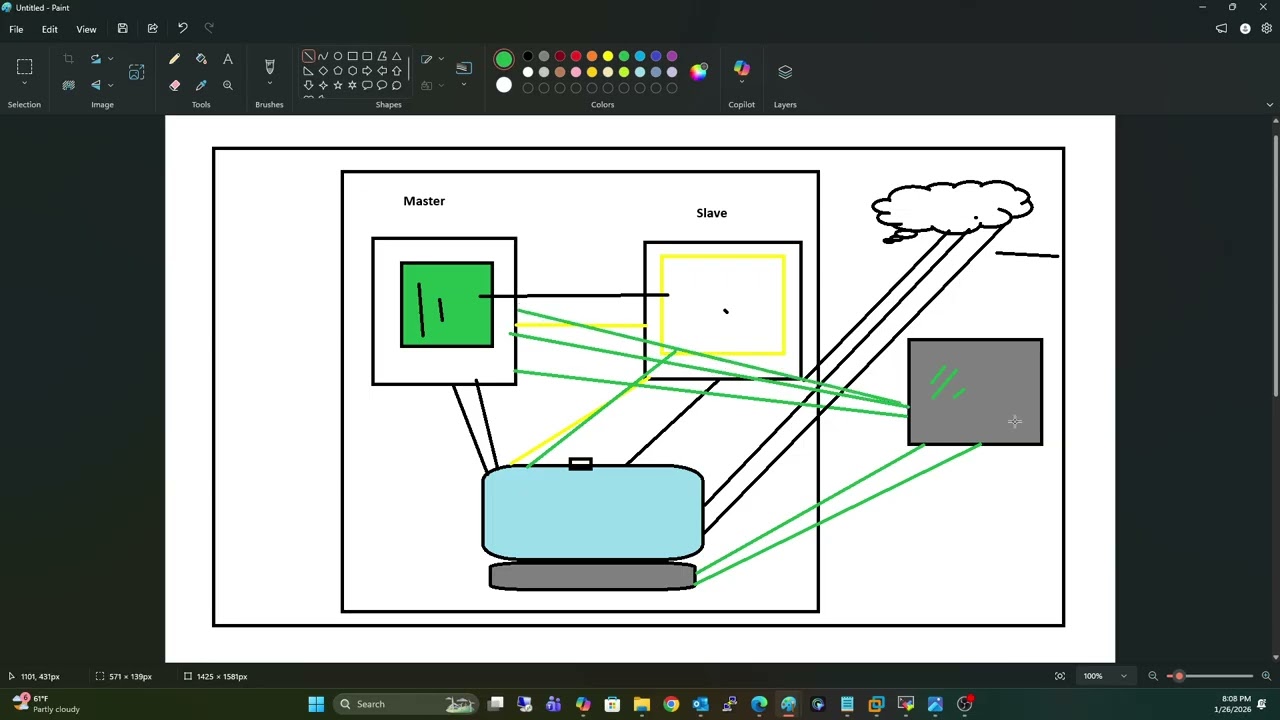
Task: Open the View menu
Action: (86, 29)
